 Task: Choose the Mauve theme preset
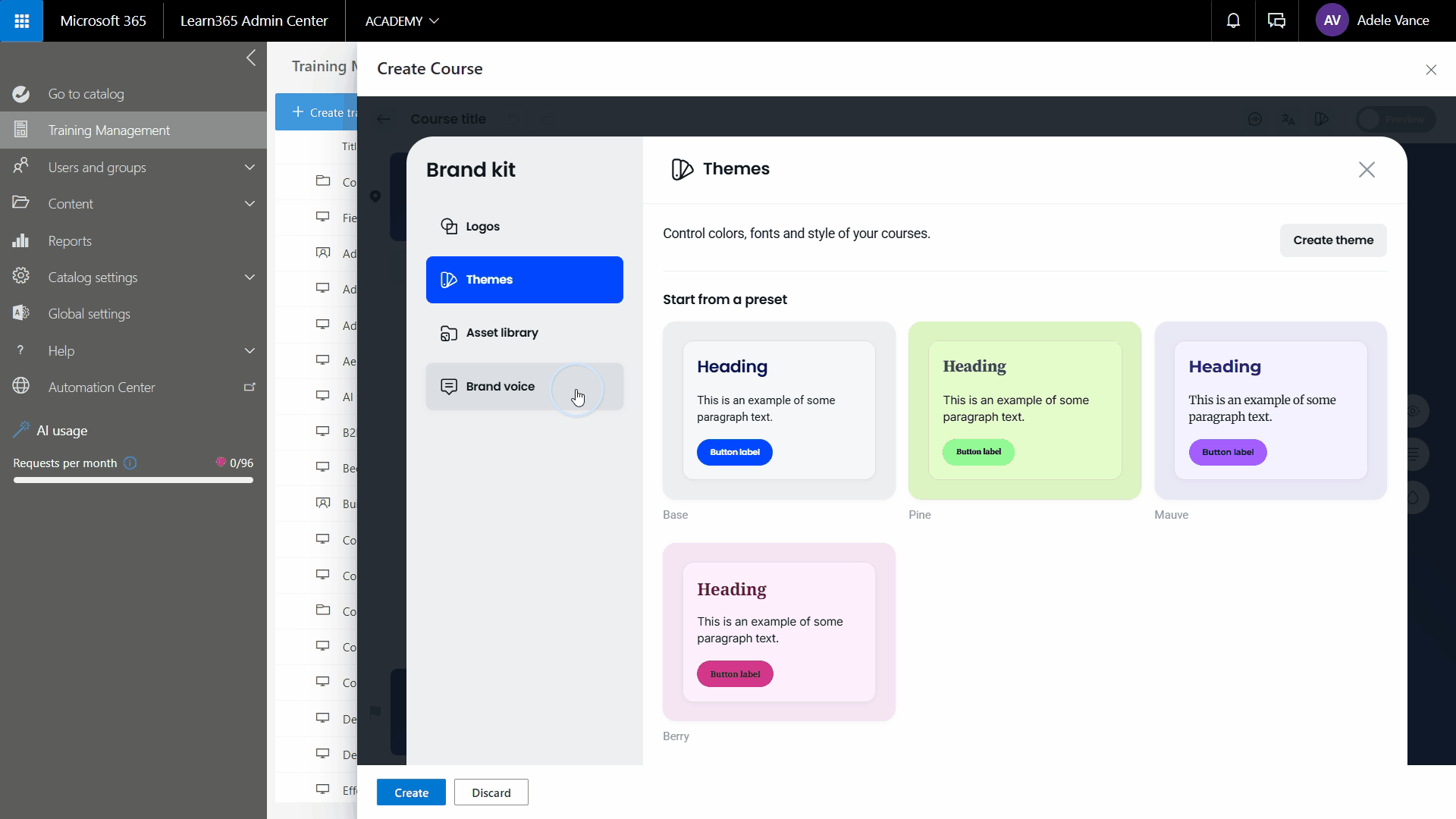(x=1270, y=410)
